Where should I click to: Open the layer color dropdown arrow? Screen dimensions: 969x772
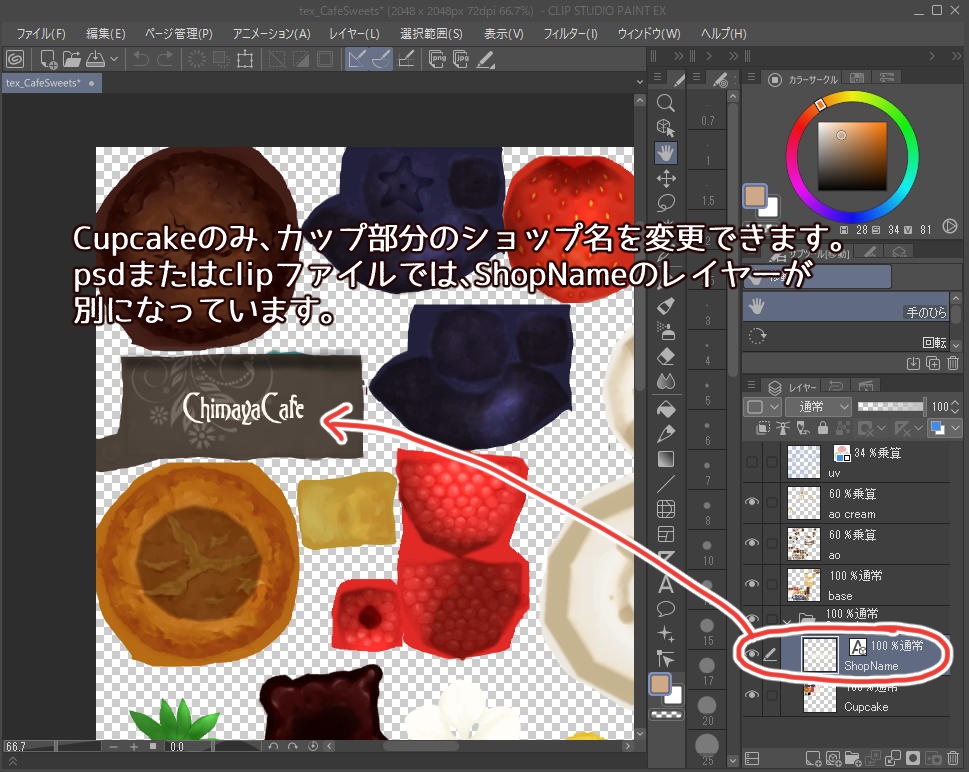tap(955, 428)
